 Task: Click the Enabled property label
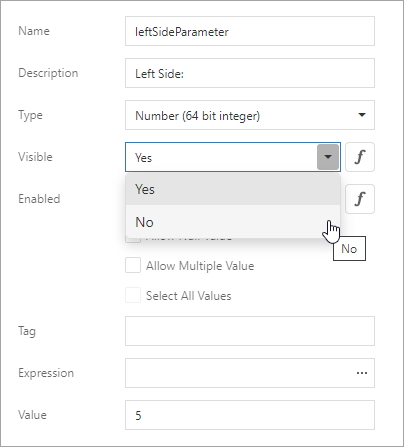point(39,199)
